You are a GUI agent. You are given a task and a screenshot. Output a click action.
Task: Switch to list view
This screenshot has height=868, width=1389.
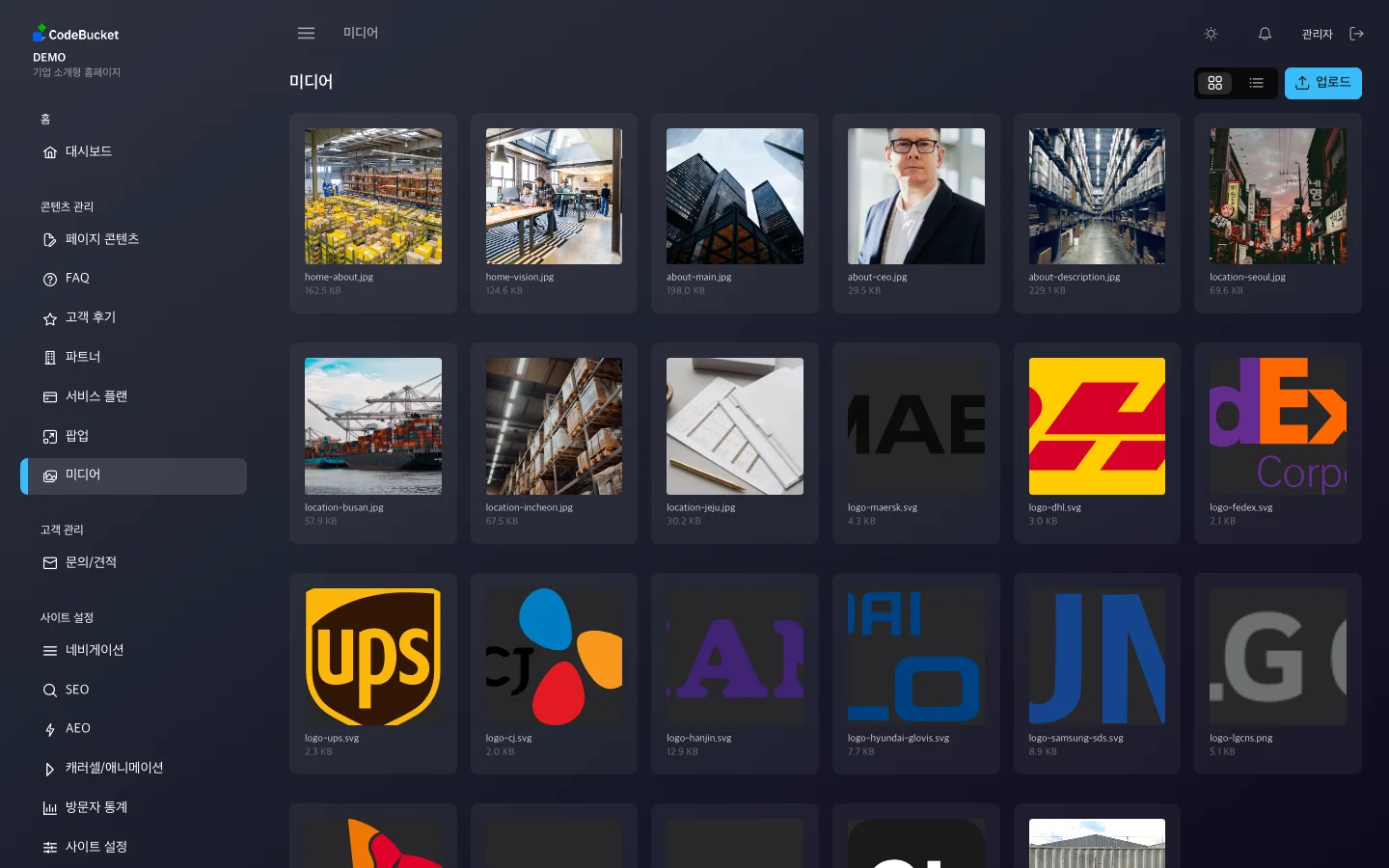(x=1256, y=83)
